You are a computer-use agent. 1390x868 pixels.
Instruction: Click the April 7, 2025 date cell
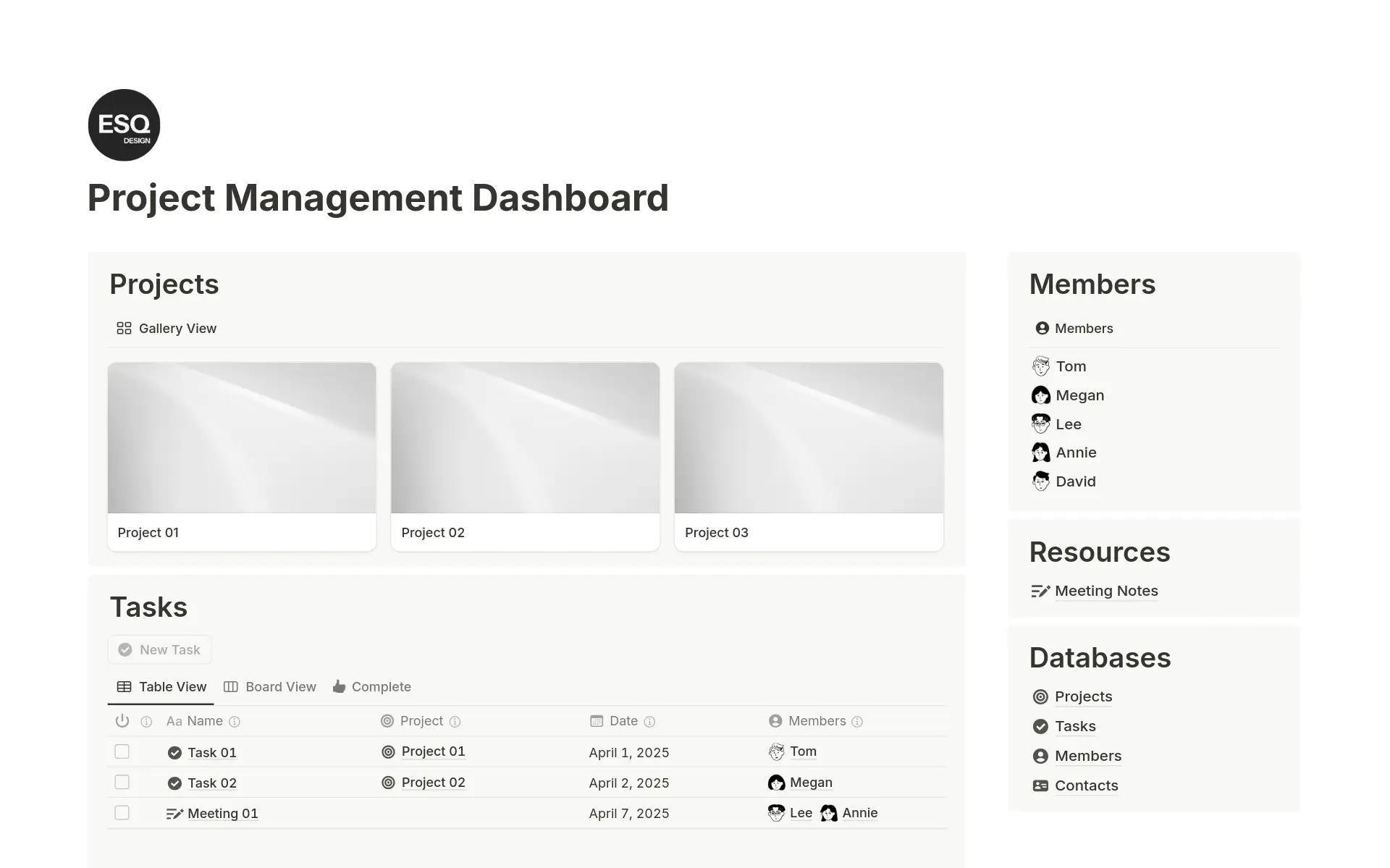629,814
